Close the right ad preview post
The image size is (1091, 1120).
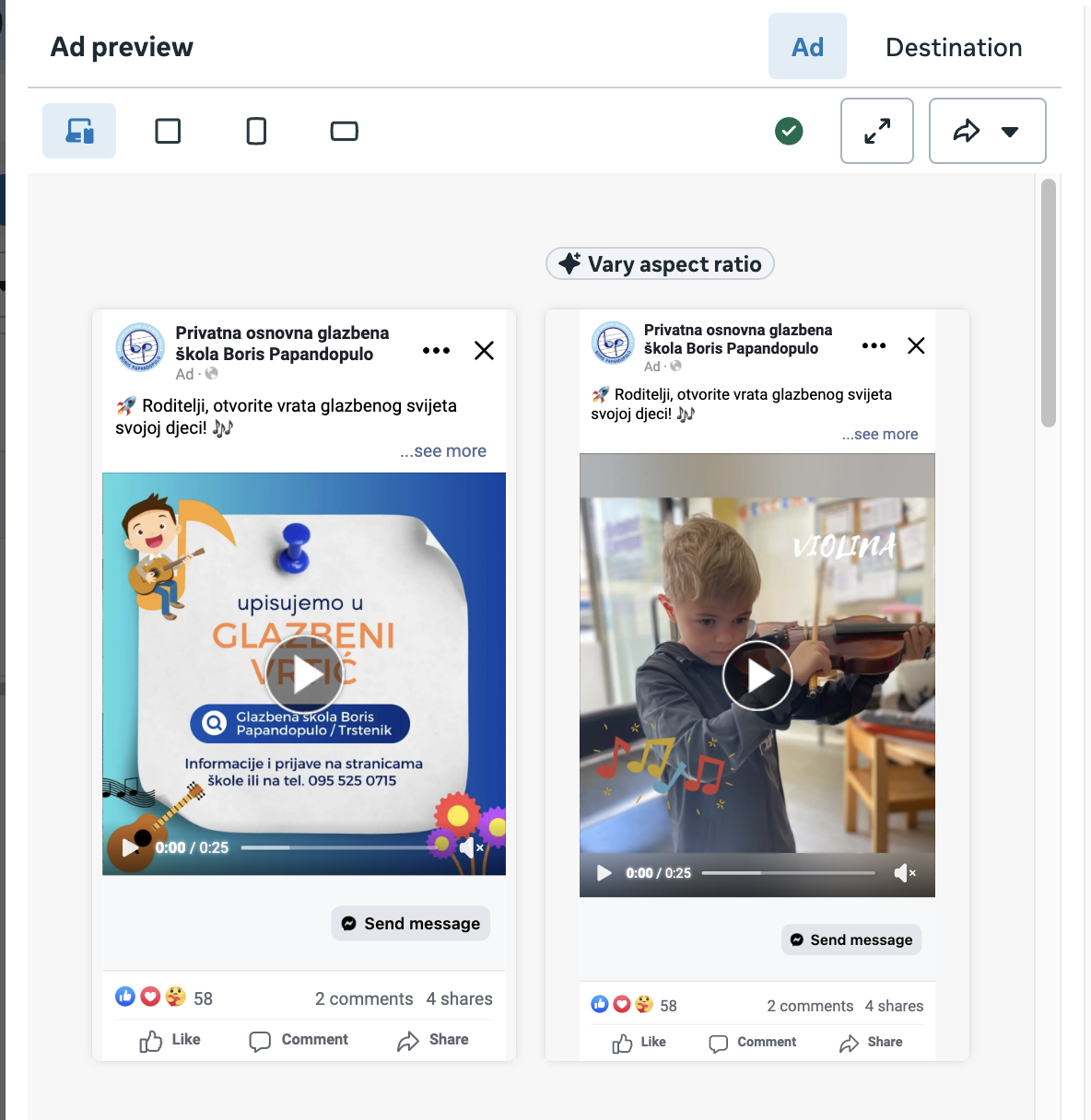(916, 345)
